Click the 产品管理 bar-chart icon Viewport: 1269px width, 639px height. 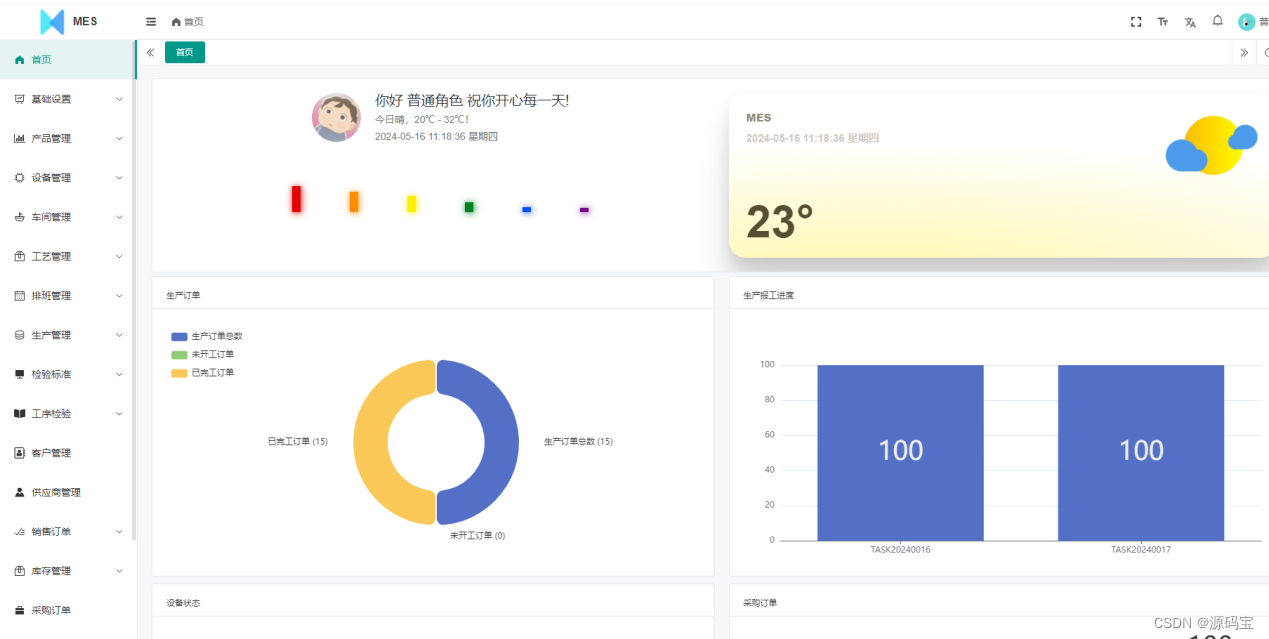20,138
